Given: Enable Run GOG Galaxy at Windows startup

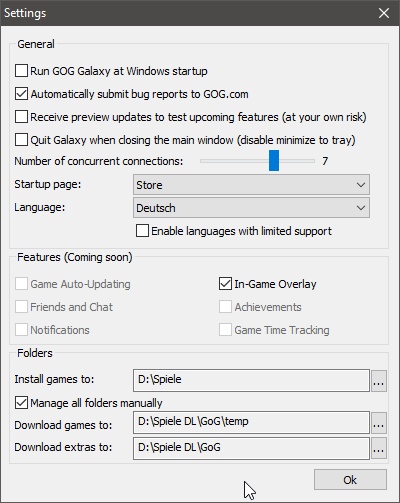Looking at the screenshot, I should pyautogui.click(x=21, y=71).
